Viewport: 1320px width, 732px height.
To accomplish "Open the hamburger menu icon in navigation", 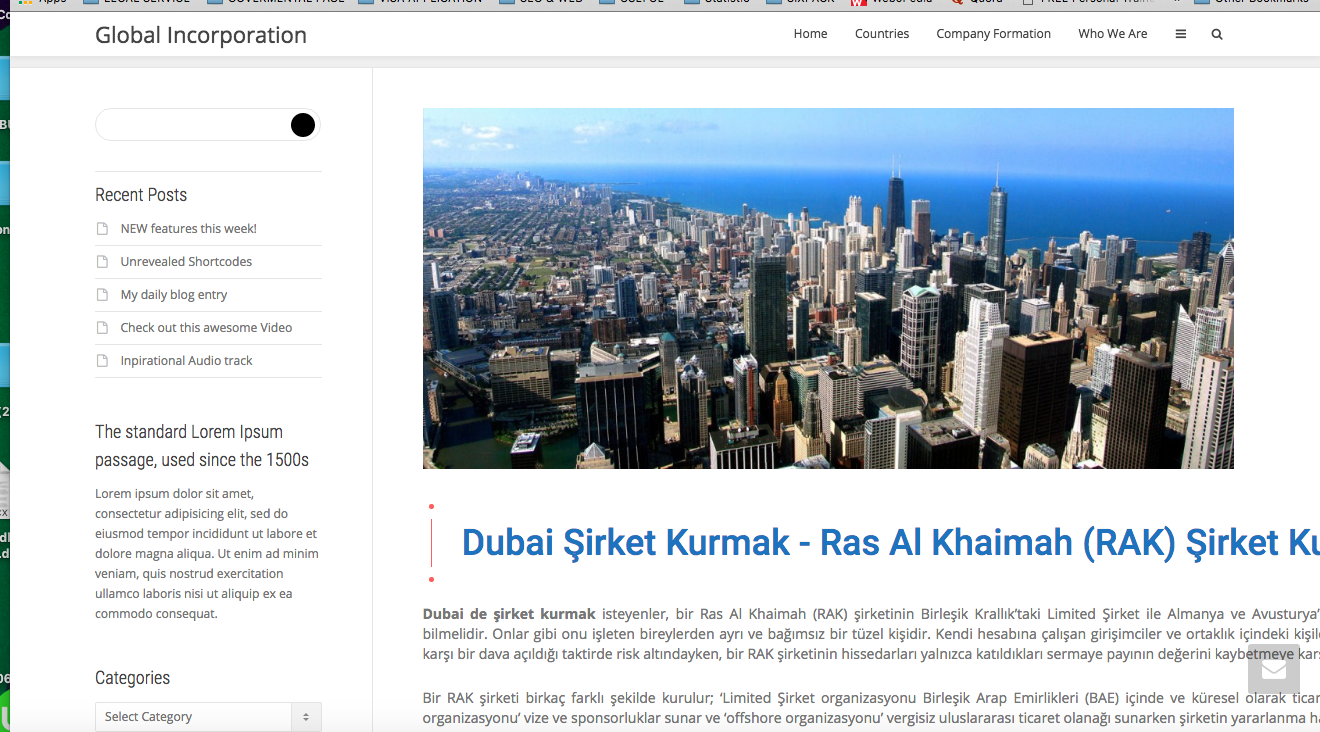I will pos(1181,34).
